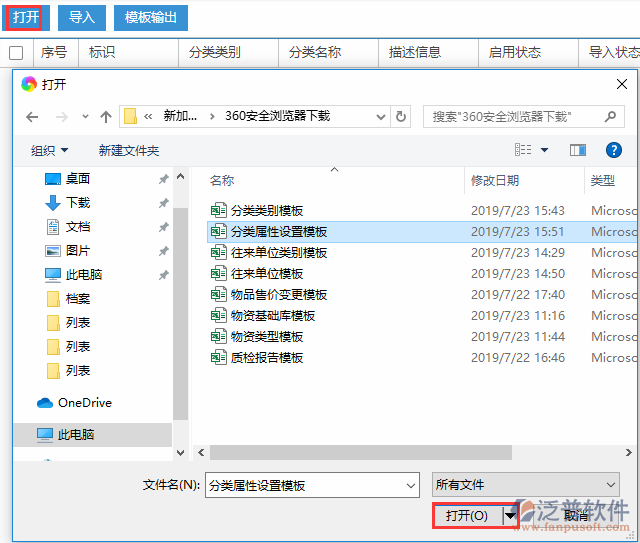Select pinned 此电脑 quick access item
640x543 pixels.
coord(84,275)
